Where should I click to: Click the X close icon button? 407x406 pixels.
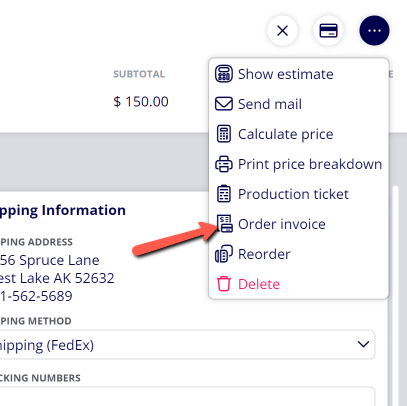282,31
